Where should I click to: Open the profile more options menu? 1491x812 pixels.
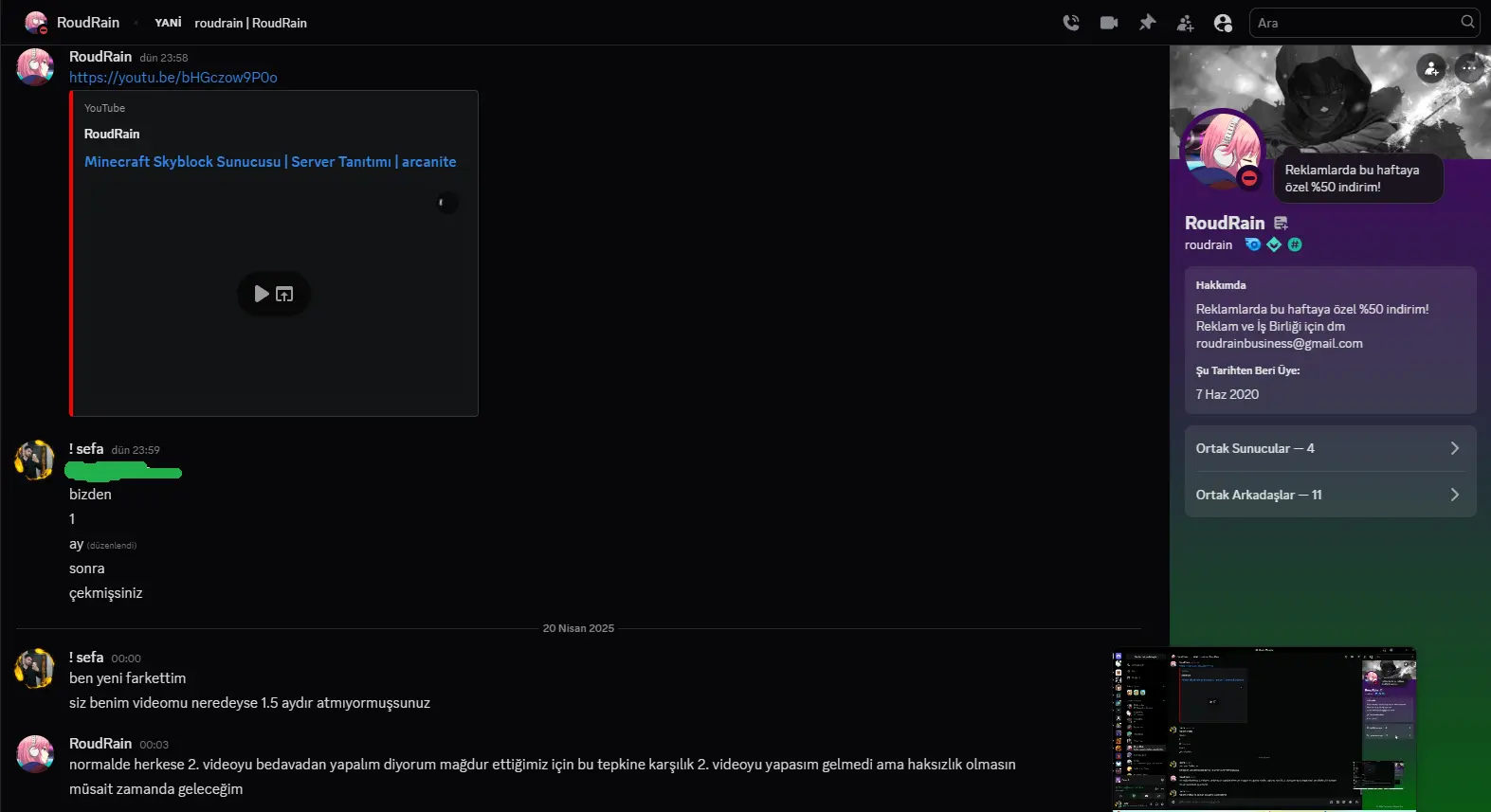click(1468, 68)
